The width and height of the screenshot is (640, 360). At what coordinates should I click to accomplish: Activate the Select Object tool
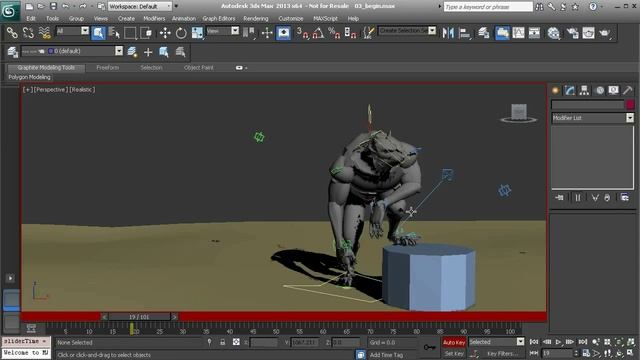pyautogui.click(x=98, y=33)
